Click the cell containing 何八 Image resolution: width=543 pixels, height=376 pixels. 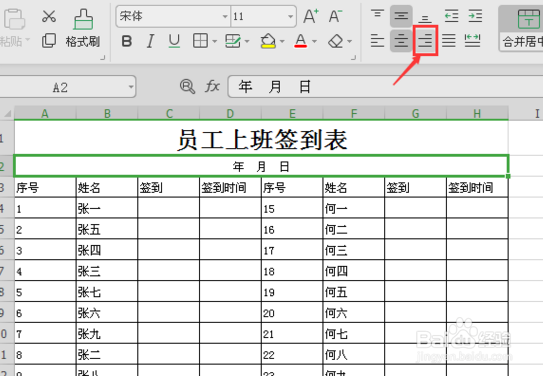(x=354, y=354)
